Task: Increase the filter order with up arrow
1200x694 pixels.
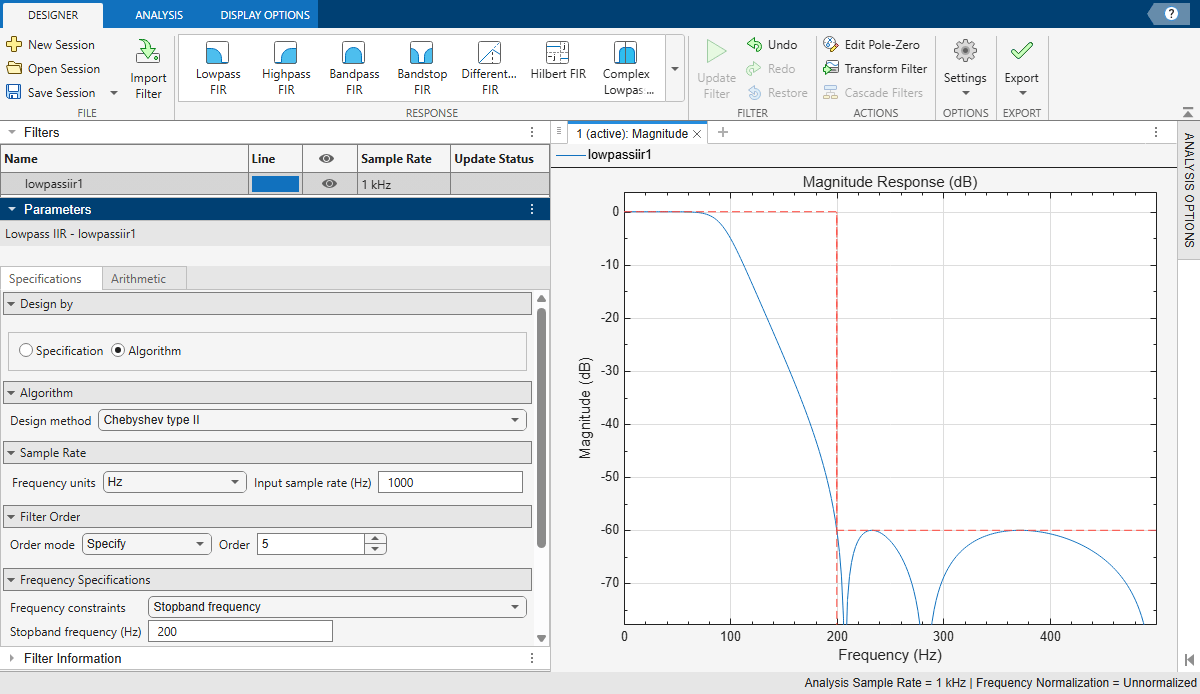Action: click(375, 539)
